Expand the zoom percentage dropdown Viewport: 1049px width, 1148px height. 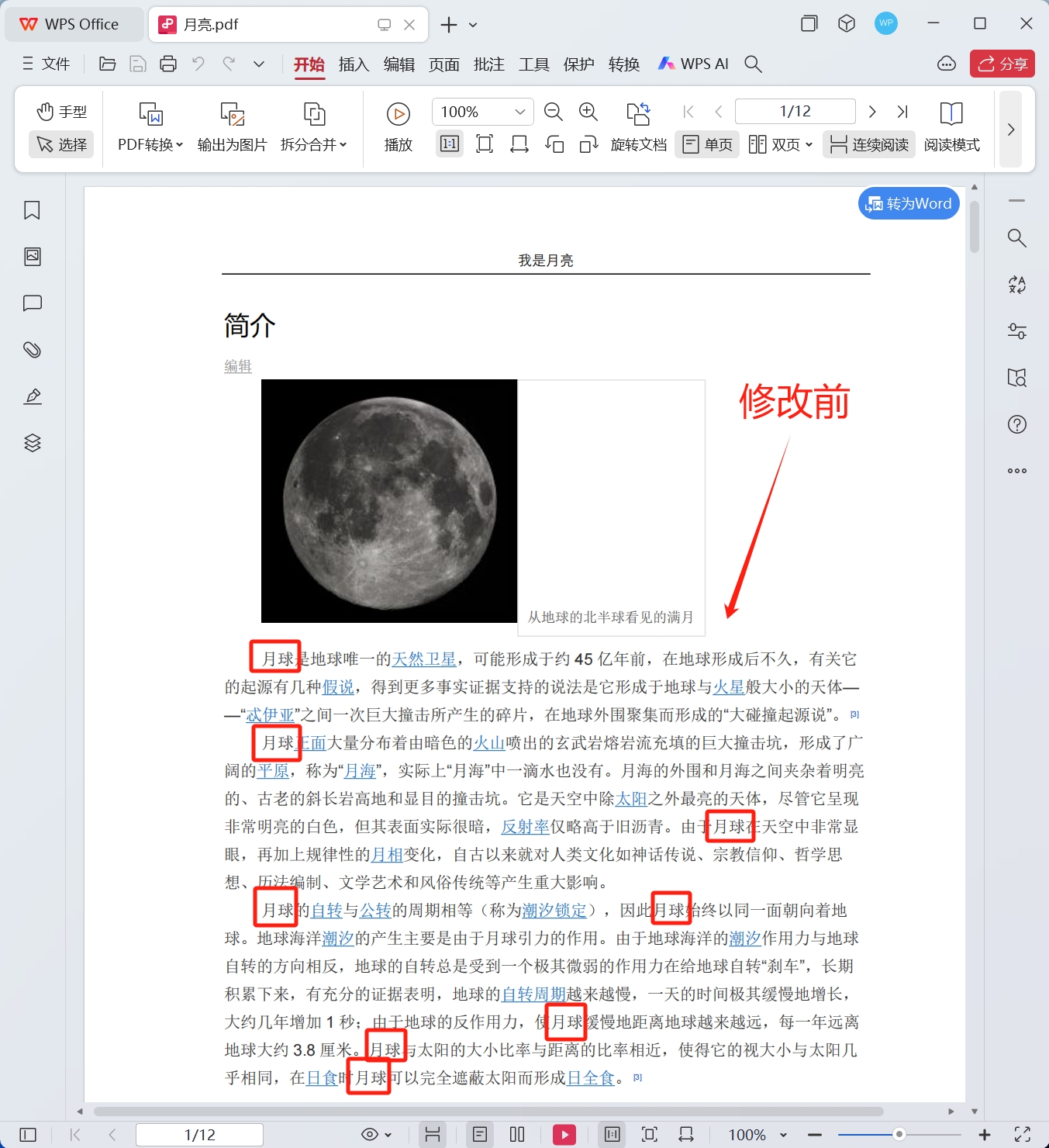[x=520, y=111]
